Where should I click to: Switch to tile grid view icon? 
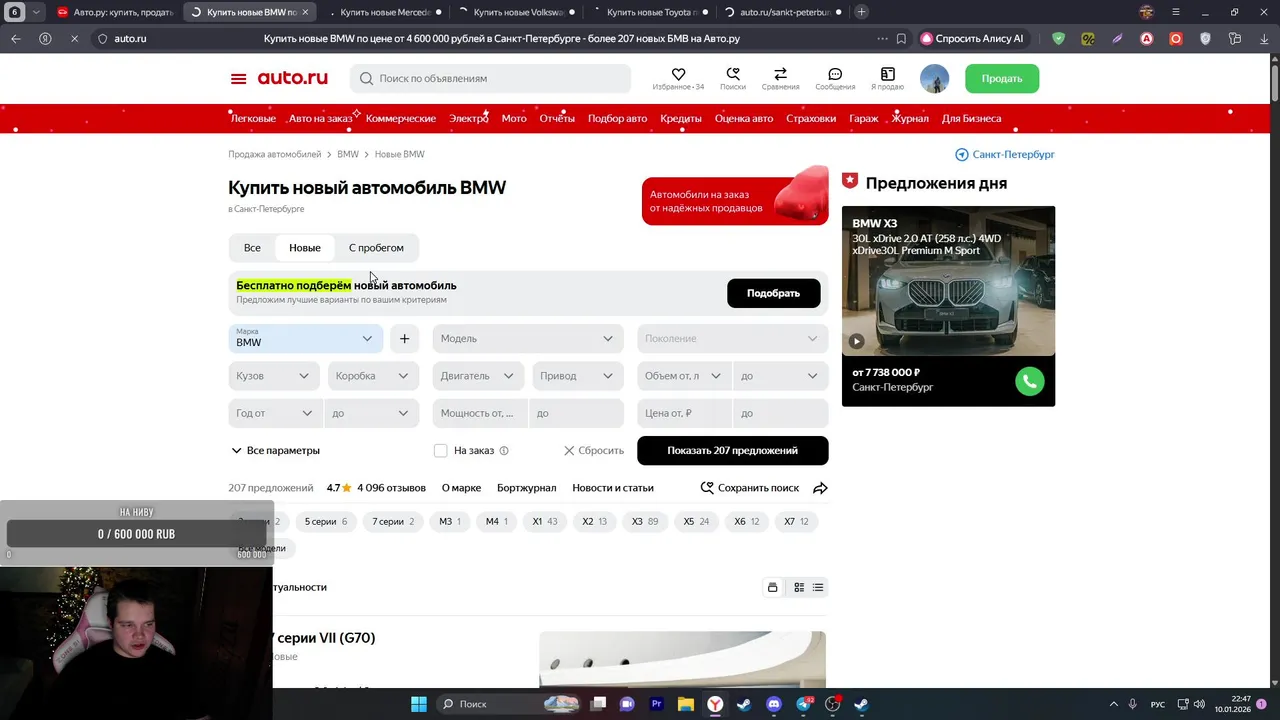click(x=799, y=587)
